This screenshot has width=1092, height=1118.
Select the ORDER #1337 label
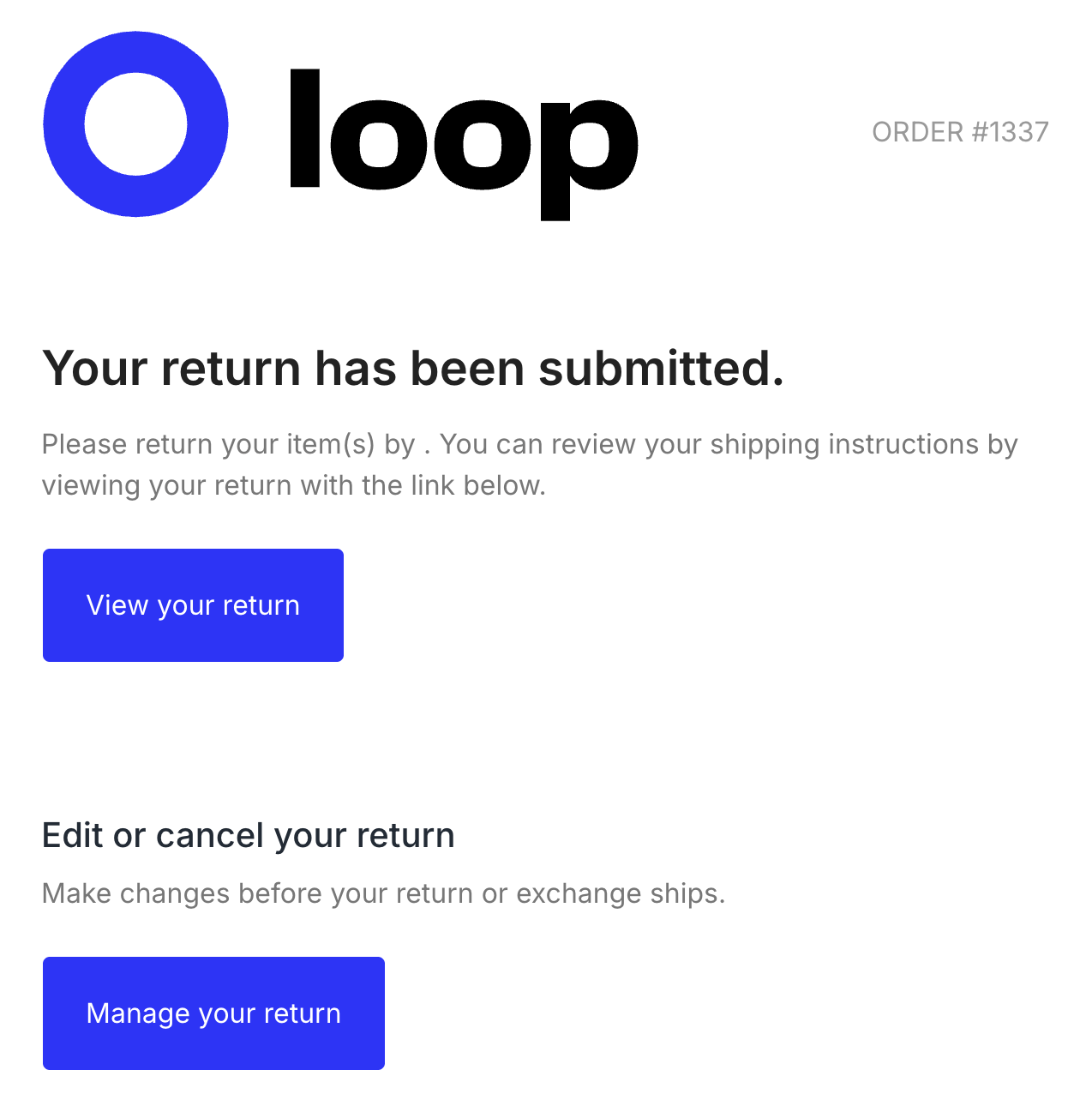(959, 132)
